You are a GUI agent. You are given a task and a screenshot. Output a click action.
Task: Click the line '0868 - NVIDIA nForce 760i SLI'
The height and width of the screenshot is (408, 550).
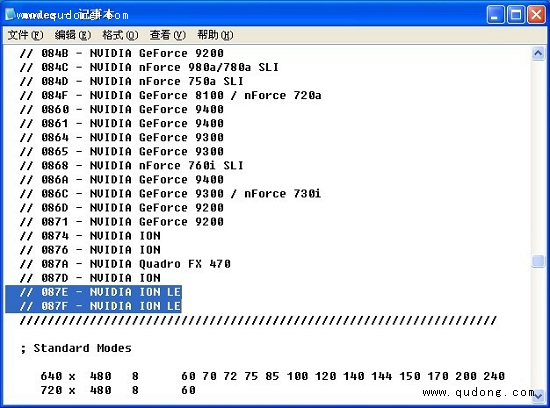tap(132, 166)
